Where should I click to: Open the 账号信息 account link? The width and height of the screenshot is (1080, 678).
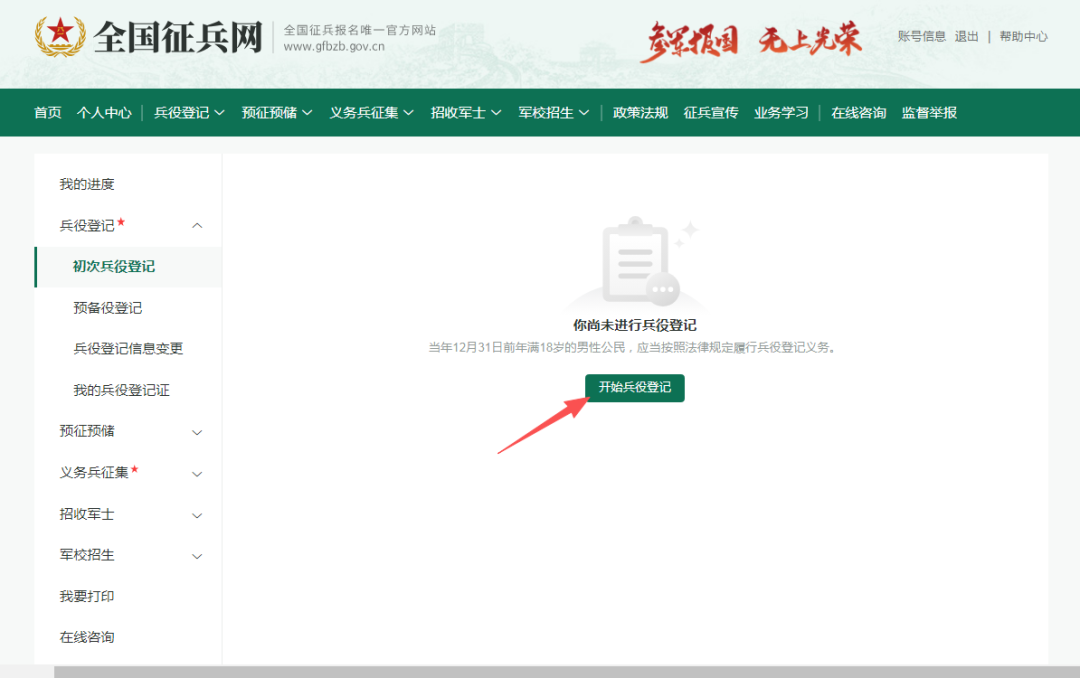click(x=920, y=35)
